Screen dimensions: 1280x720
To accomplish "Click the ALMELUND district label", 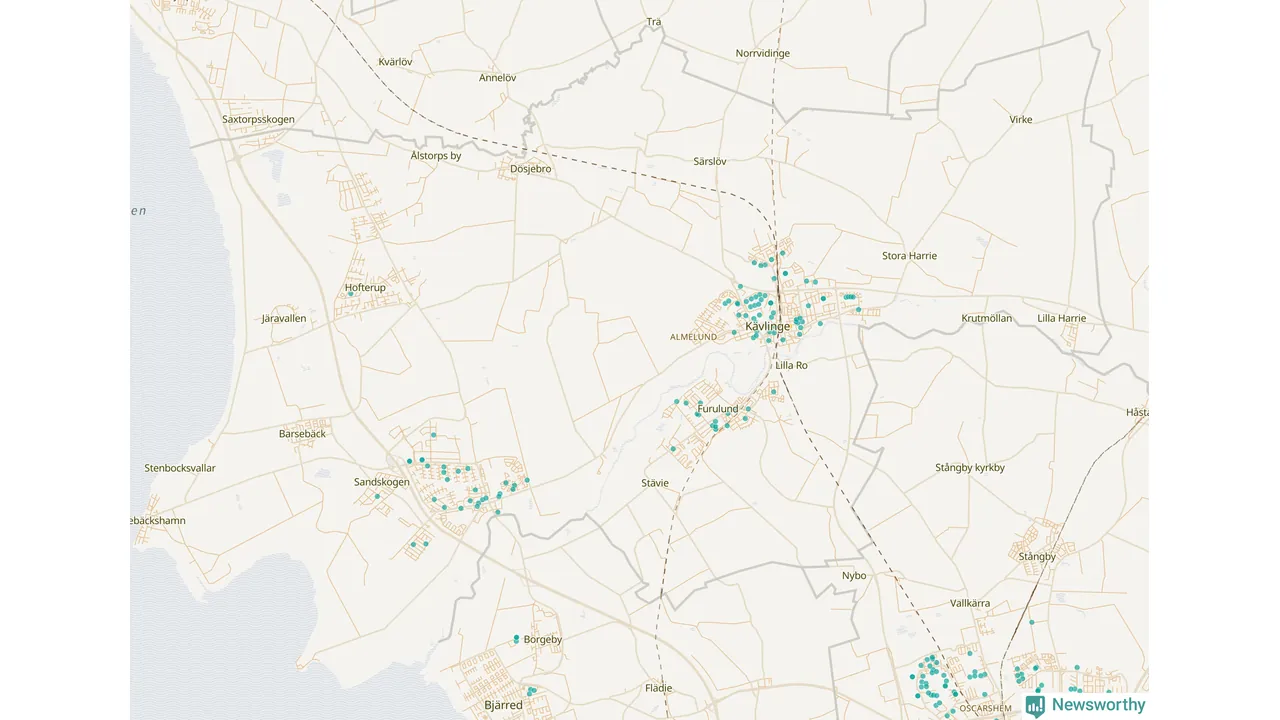I will (693, 338).
